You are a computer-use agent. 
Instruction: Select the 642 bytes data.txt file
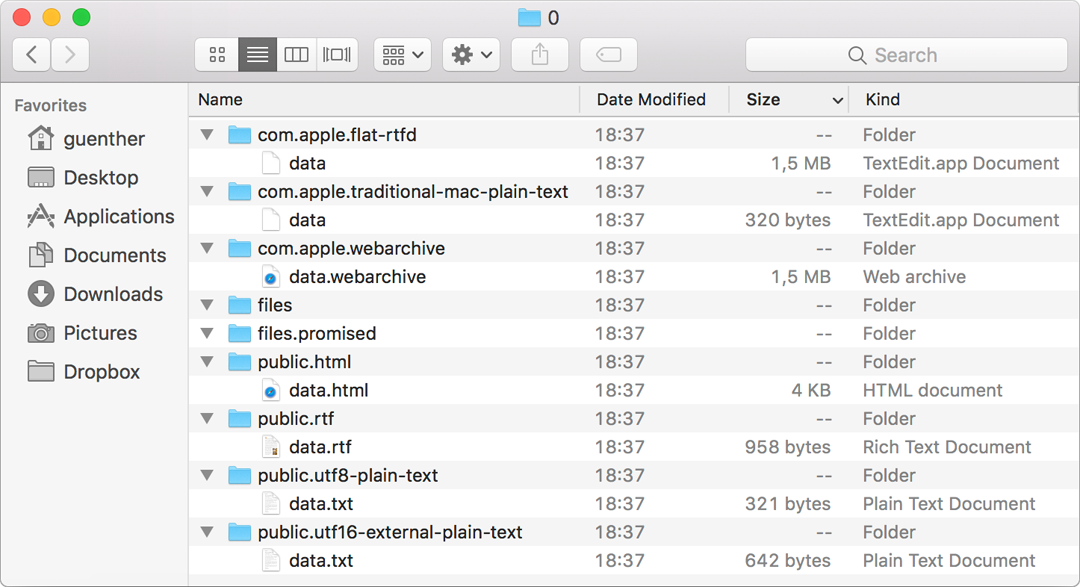(634, 560)
